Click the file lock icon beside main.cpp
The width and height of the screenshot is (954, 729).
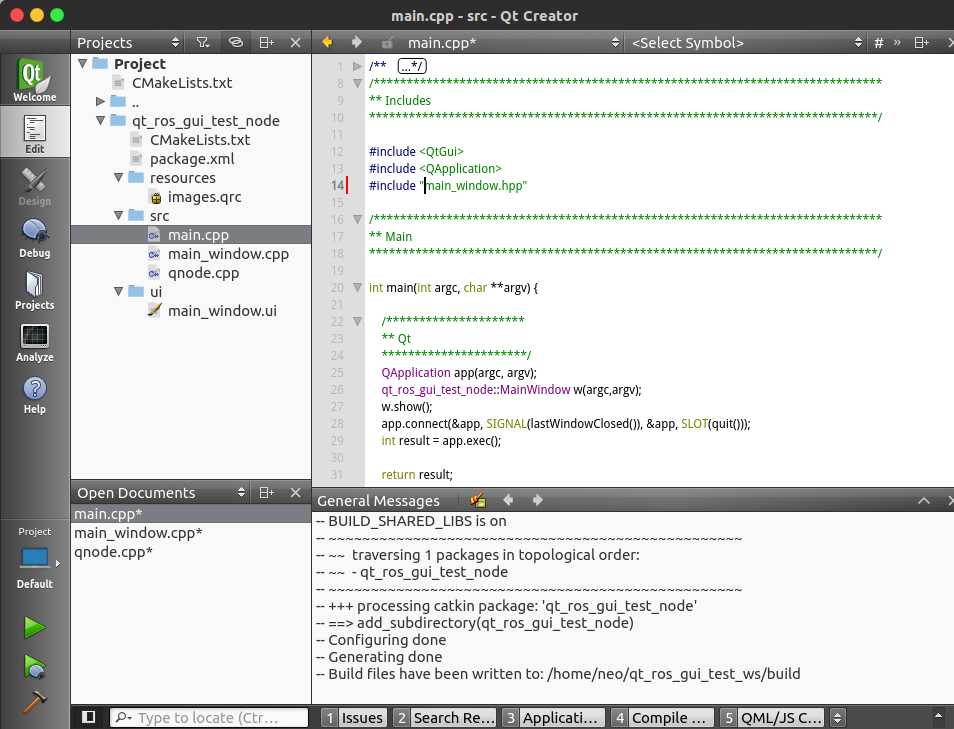386,43
